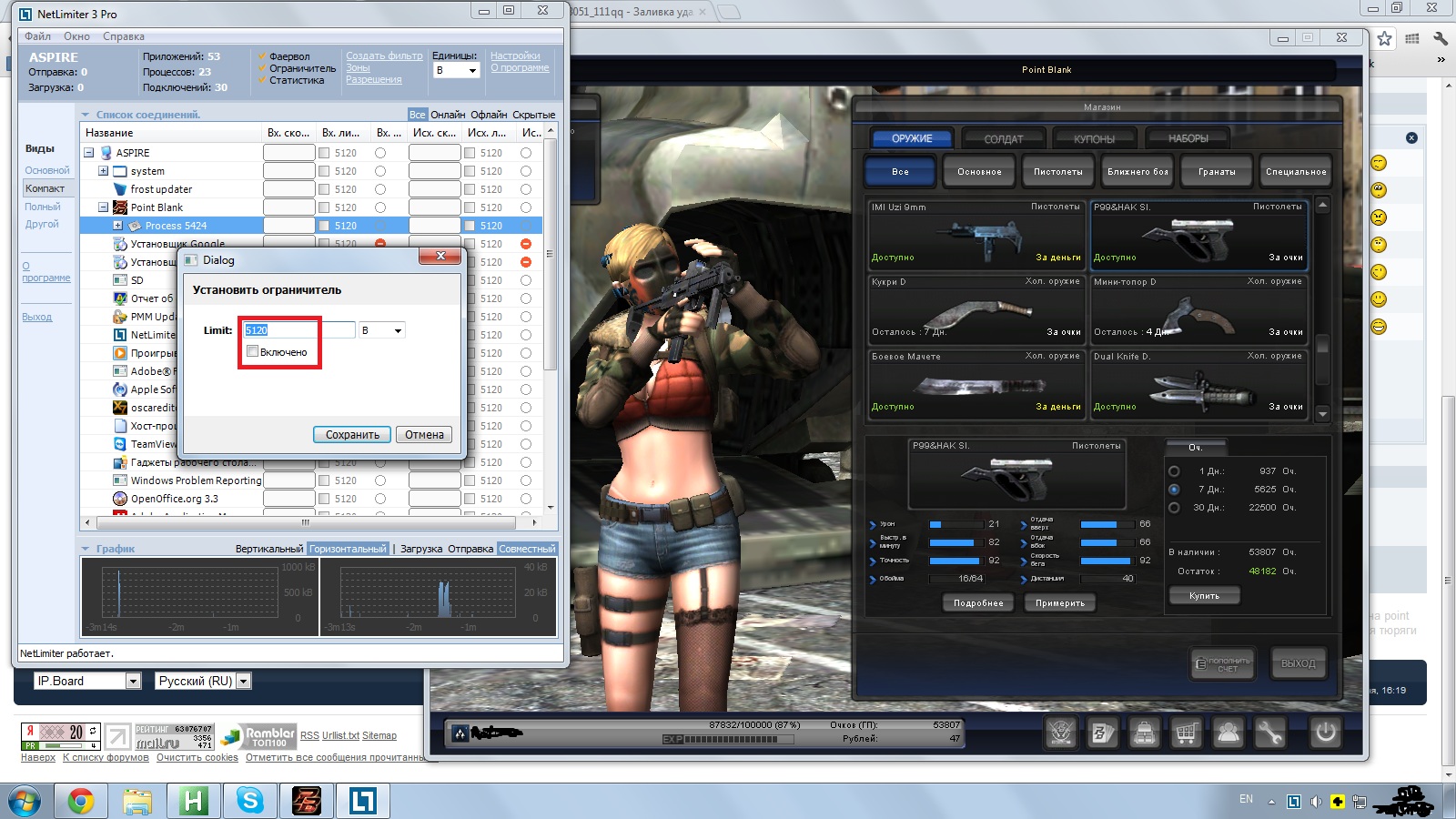Enable the Включено checkbox in dialog

pos(252,351)
